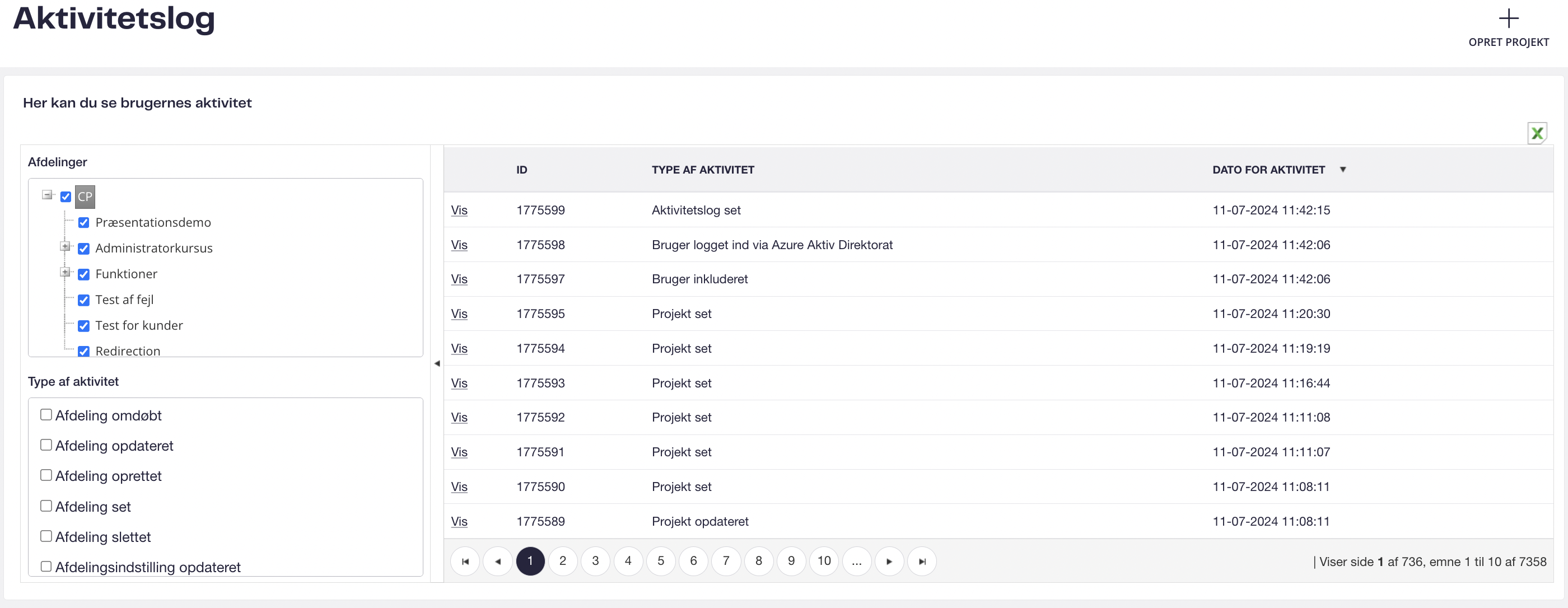This screenshot has height=608, width=1568.
Task: Open page 10 of activity log
Action: [x=824, y=561]
